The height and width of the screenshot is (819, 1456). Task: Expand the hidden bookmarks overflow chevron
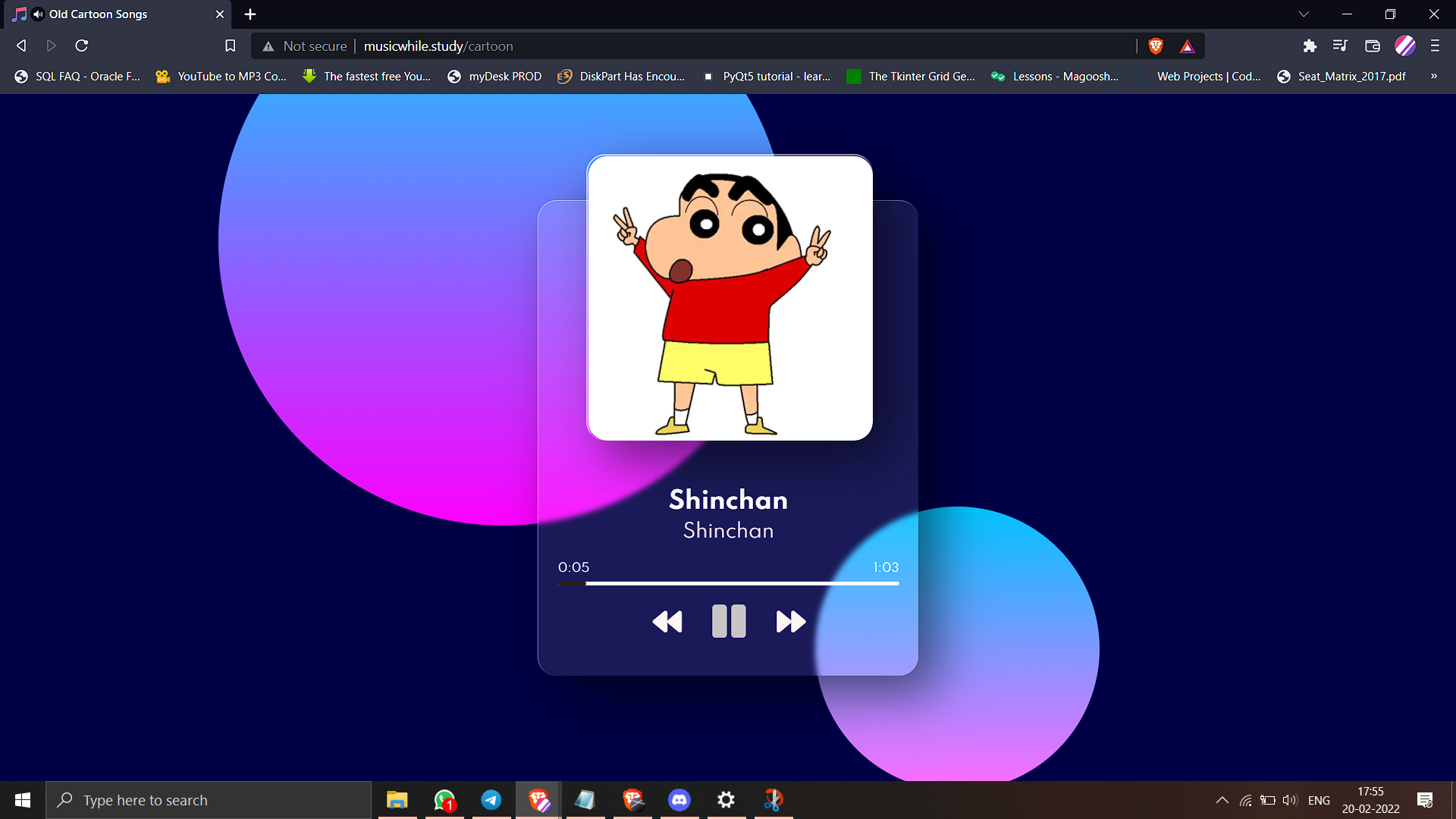click(x=1433, y=77)
